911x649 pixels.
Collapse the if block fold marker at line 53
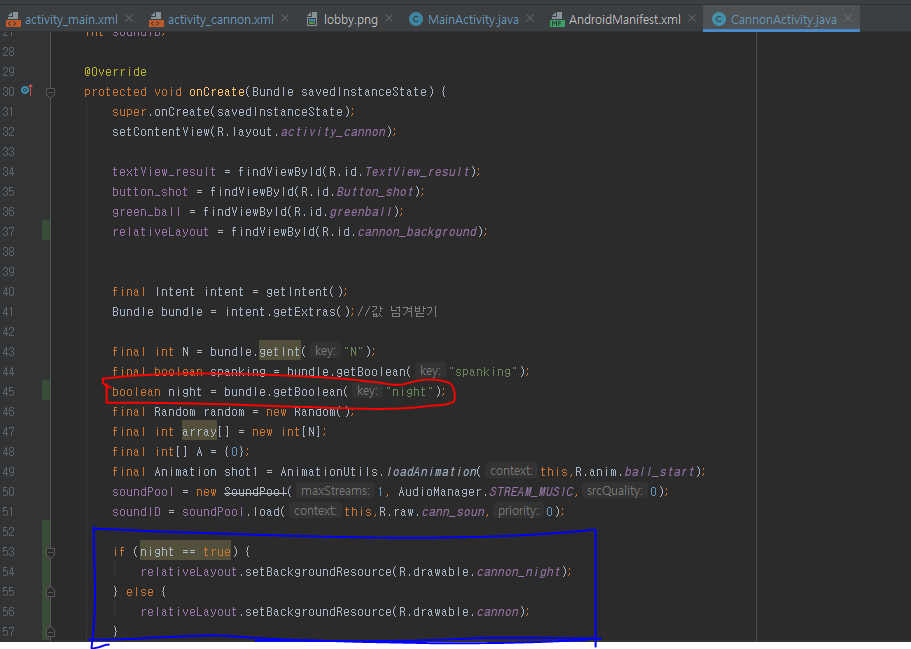tap(51, 552)
